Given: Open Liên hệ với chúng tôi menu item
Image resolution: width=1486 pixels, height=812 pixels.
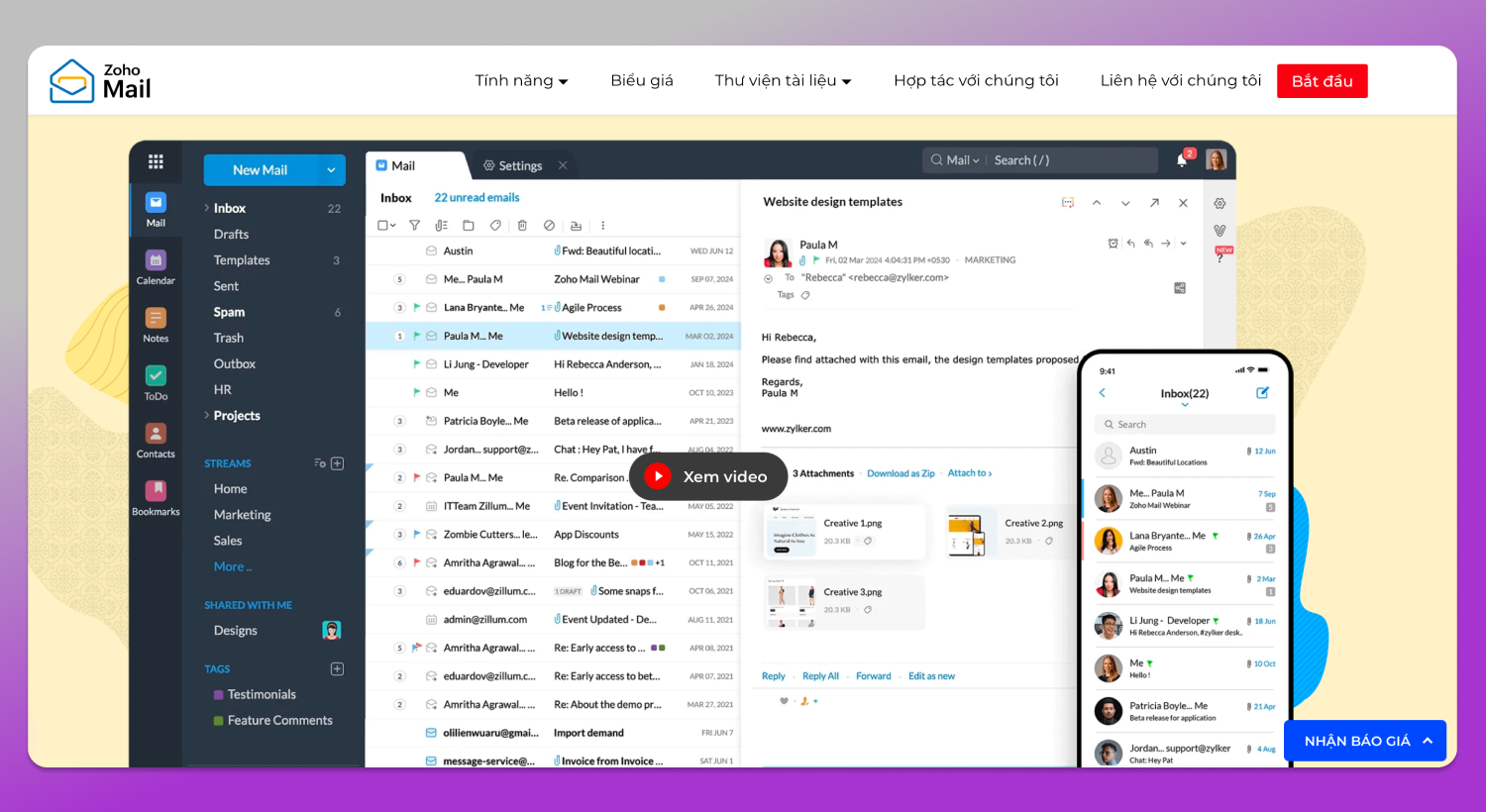Looking at the screenshot, I should click(x=1180, y=80).
